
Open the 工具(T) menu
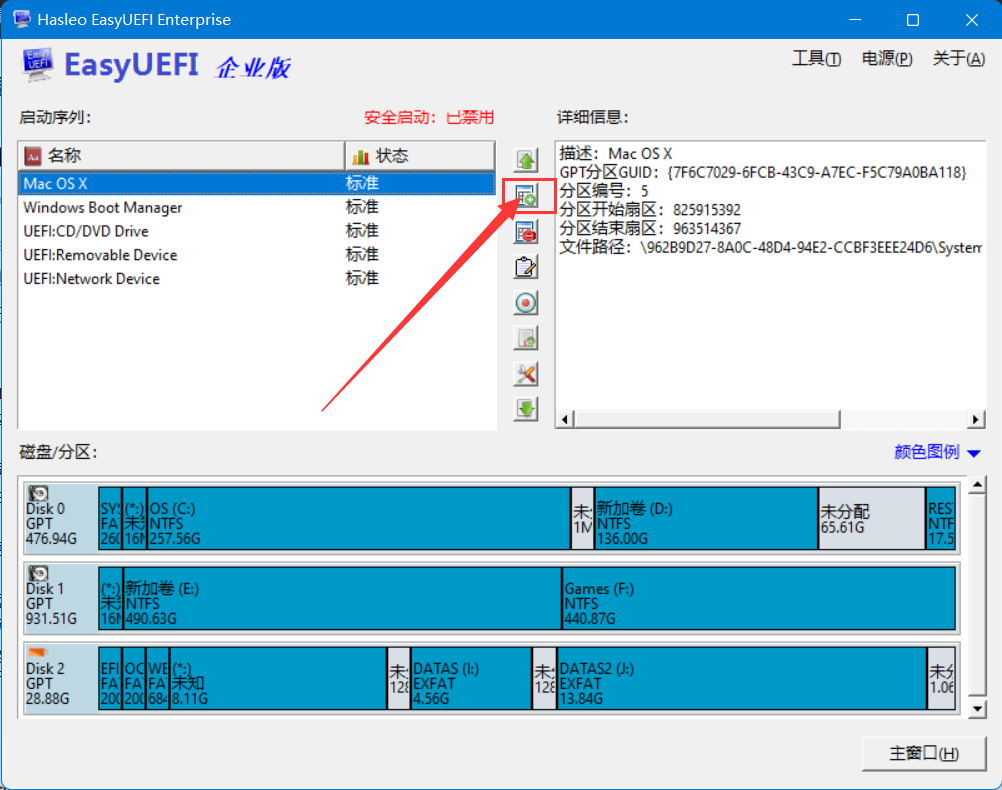[816, 59]
